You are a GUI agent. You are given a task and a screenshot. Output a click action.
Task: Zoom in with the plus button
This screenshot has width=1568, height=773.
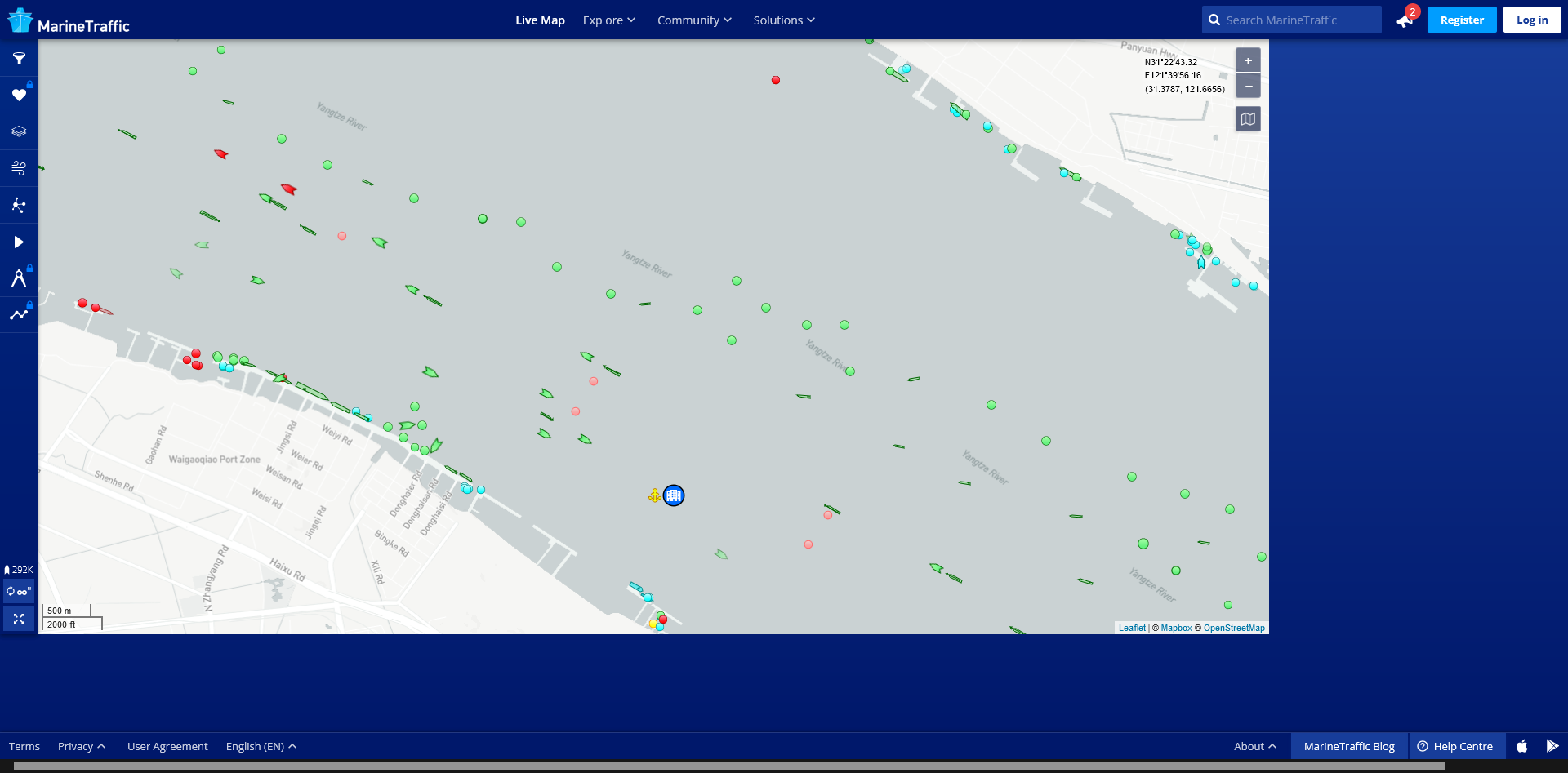click(x=1248, y=60)
